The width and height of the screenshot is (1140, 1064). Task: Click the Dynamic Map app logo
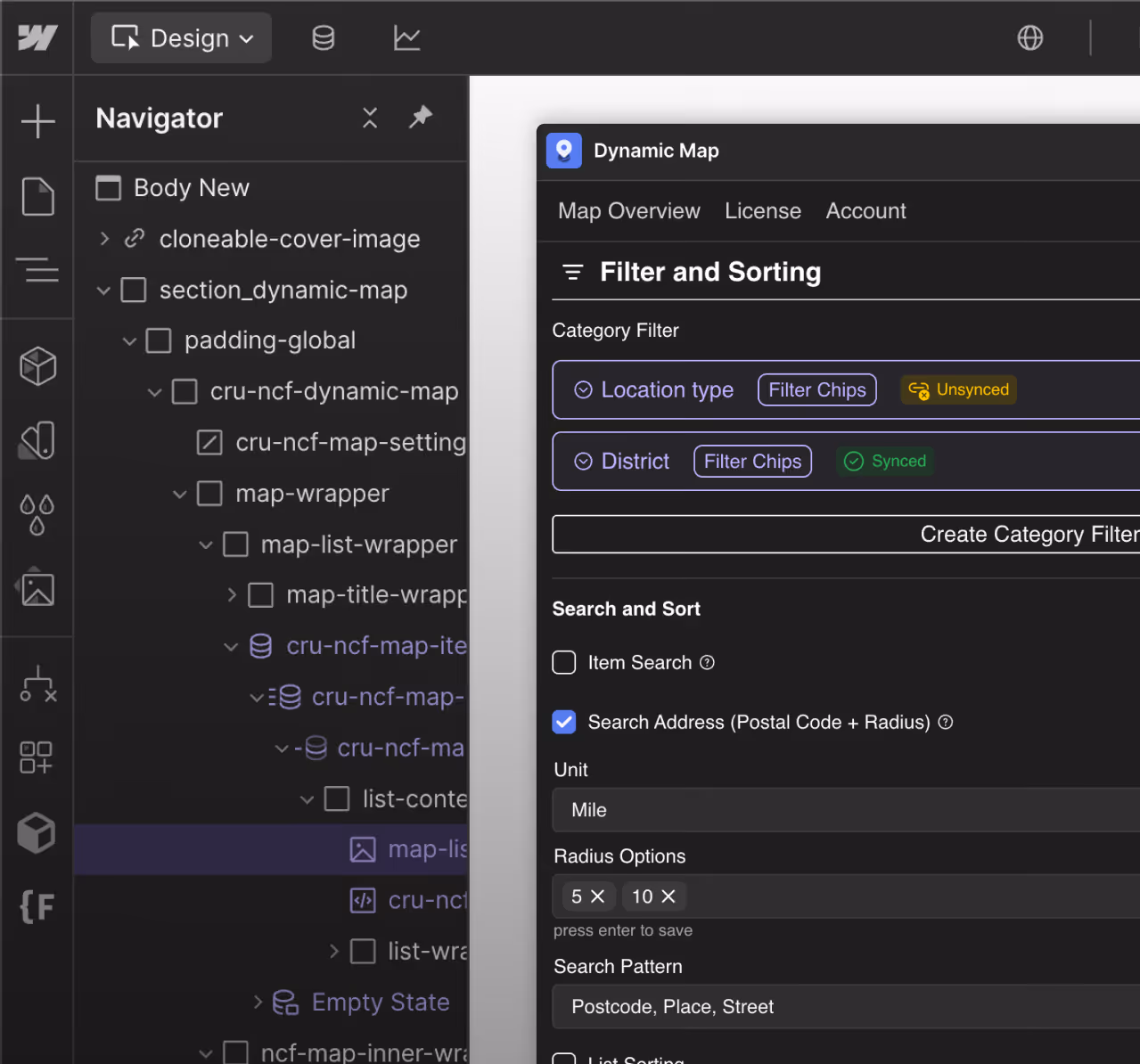[564, 151]
